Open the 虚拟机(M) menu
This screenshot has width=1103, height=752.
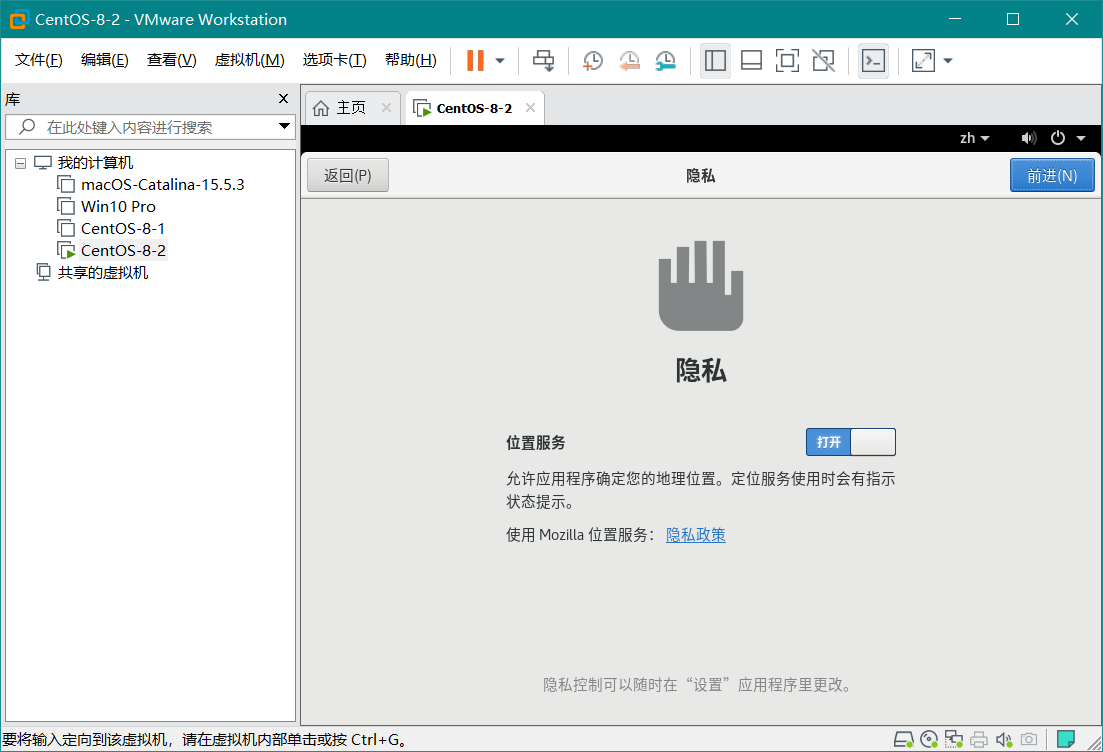pyautogui.click(x=249, y=60)
